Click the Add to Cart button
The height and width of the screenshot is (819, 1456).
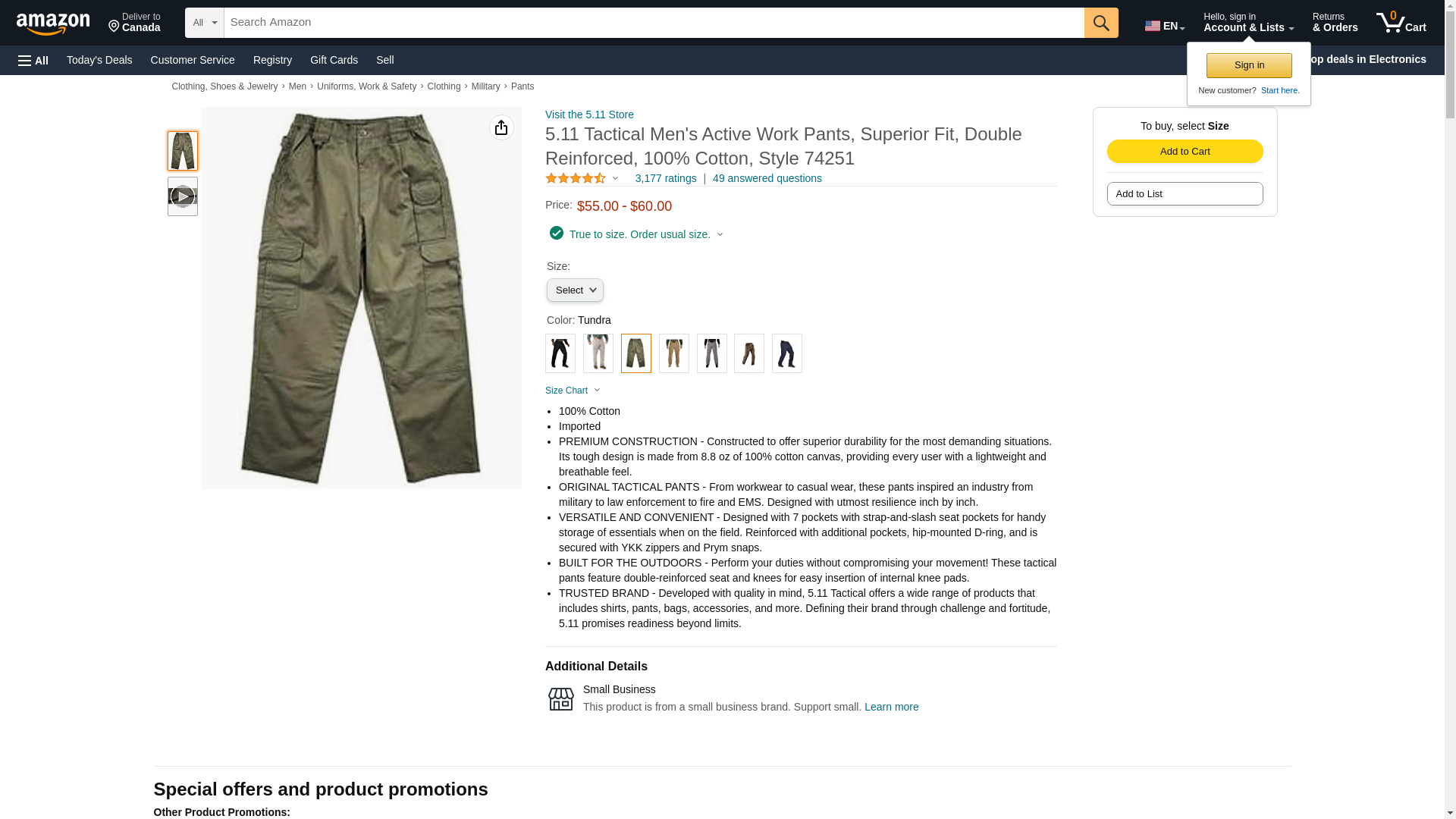click(x=1185, y=151)
